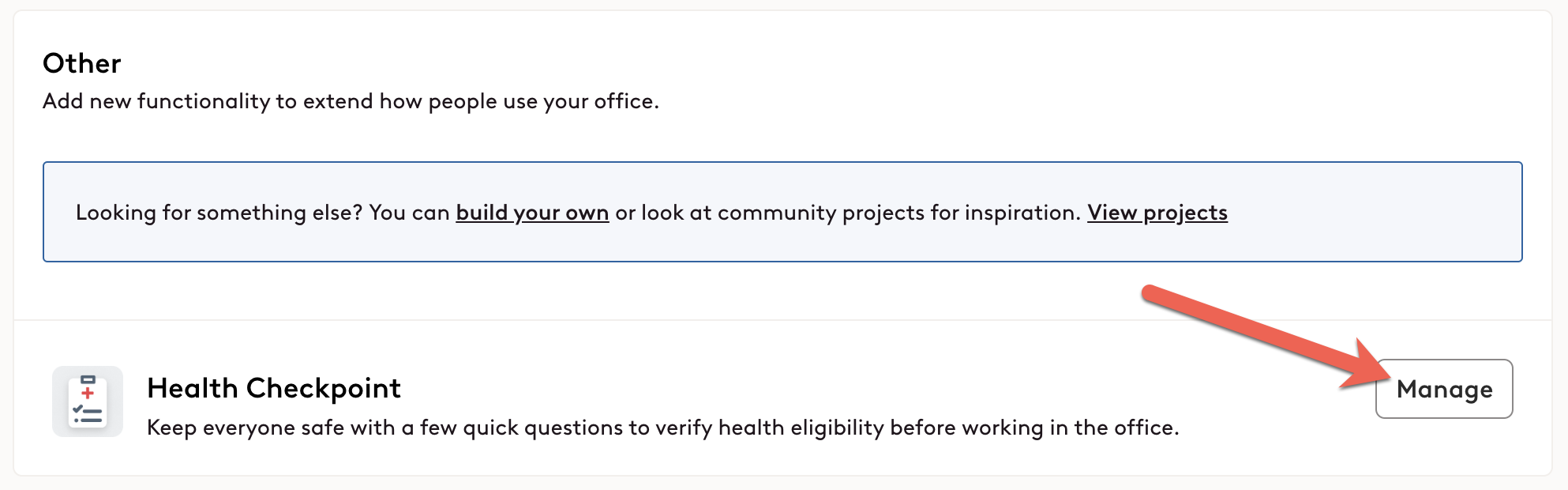Open Manage for Health Checkpoint
The height and width of the screenshot is (490, 1568).
click(x=1444, y=389)
